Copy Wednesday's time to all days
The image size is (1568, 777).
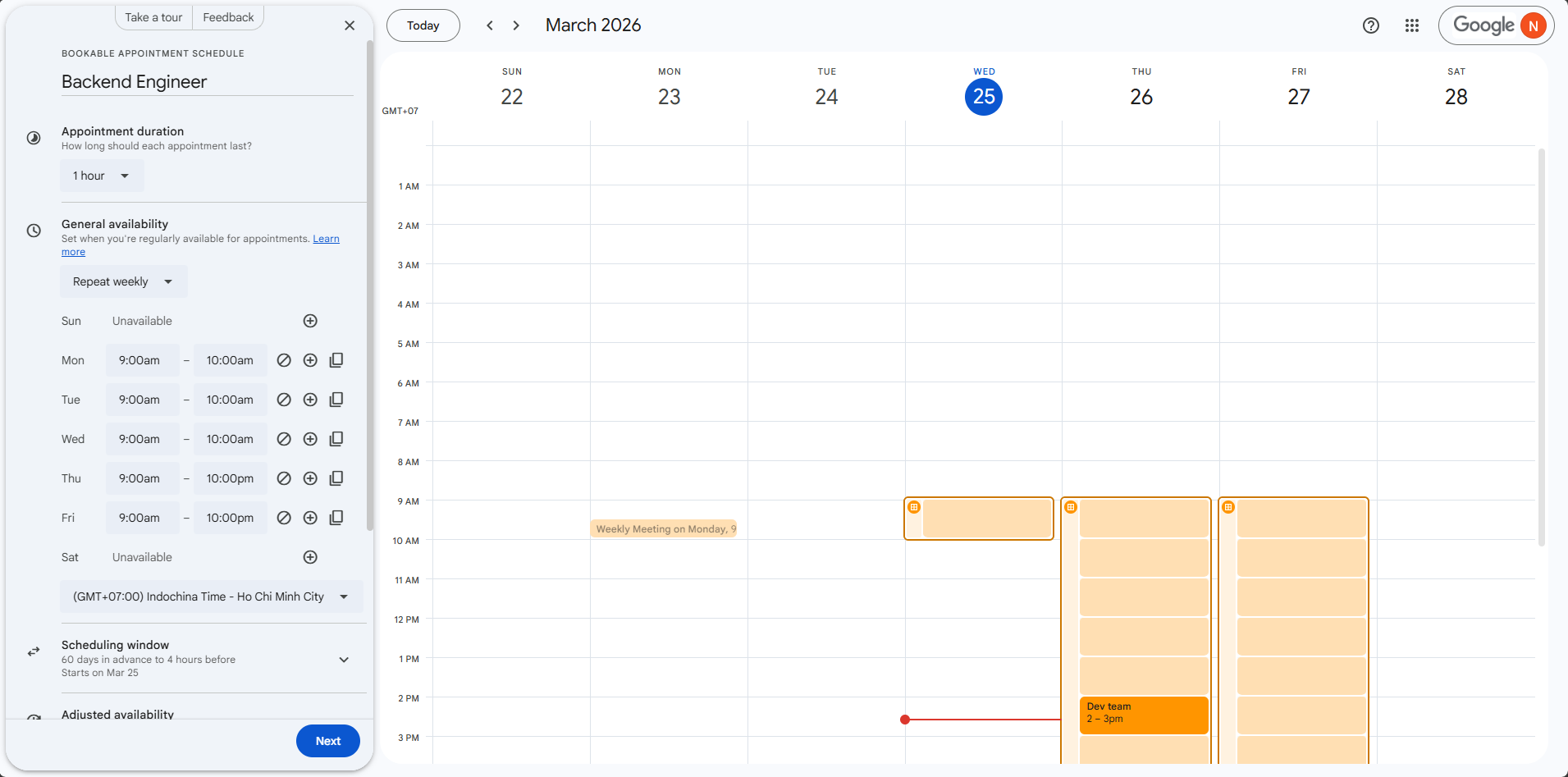336,439
